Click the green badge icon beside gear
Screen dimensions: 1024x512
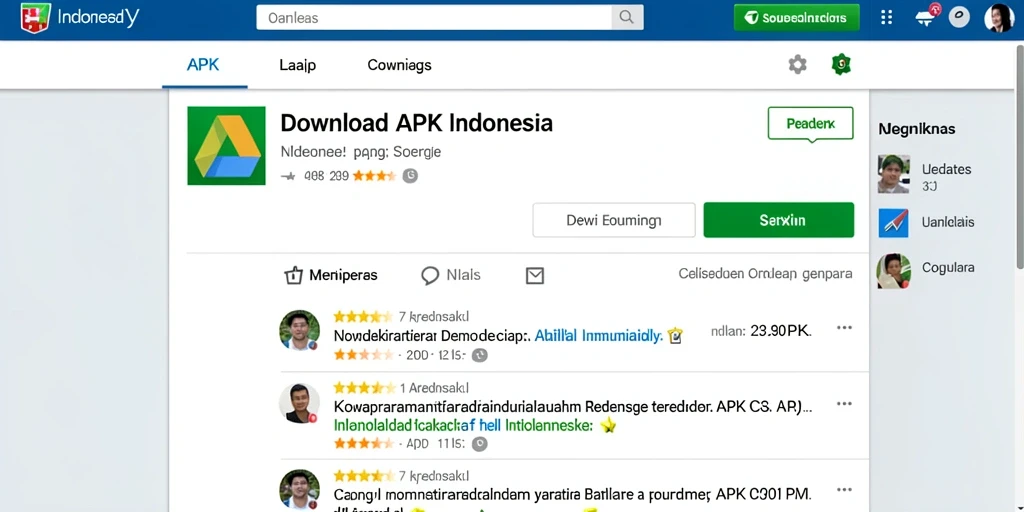coord(841,64)
